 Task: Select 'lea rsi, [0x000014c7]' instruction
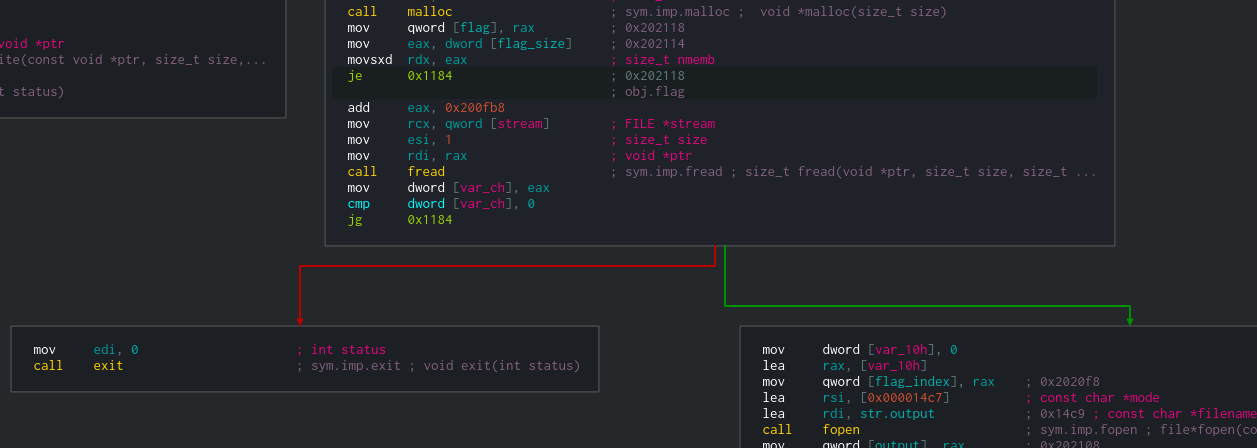pos(856,398)
